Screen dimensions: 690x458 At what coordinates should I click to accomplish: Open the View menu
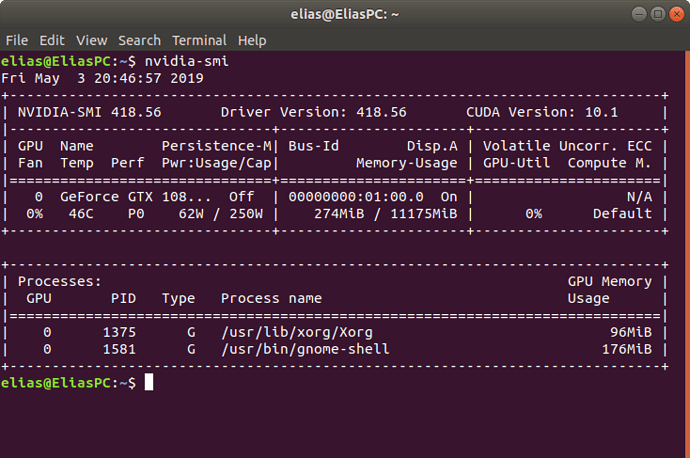(x=91, y=40)
